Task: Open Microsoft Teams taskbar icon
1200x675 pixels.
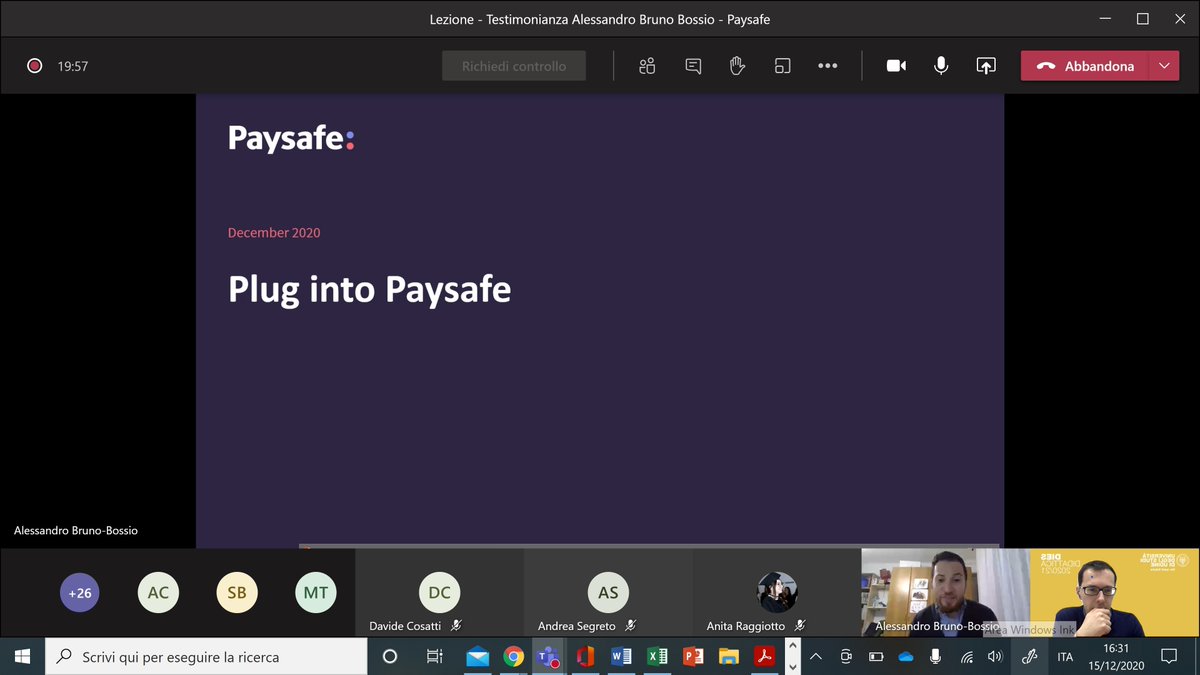Action: click(x=548, y=657)
